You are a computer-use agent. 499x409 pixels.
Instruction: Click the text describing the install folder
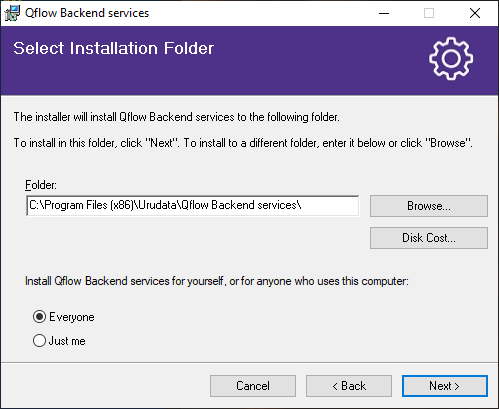tap(177, 117)
